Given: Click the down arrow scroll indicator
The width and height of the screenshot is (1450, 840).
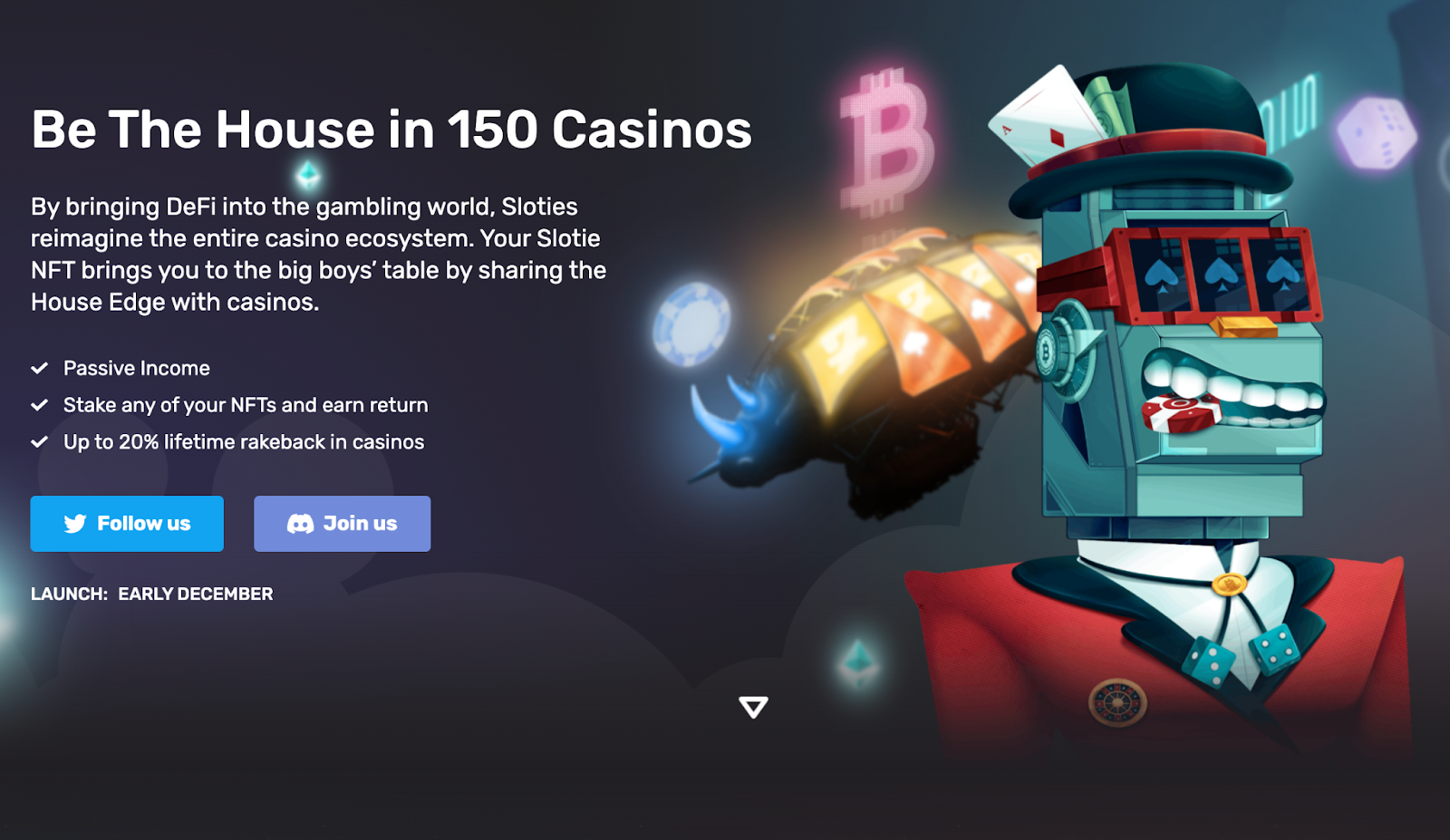Looking at the screenshot, I should [753, 708].
